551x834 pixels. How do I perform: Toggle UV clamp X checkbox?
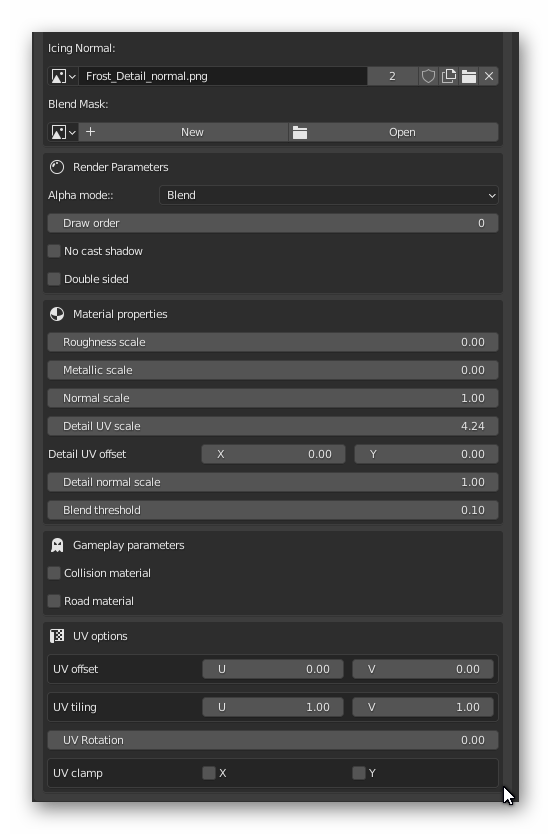(209, 773)
